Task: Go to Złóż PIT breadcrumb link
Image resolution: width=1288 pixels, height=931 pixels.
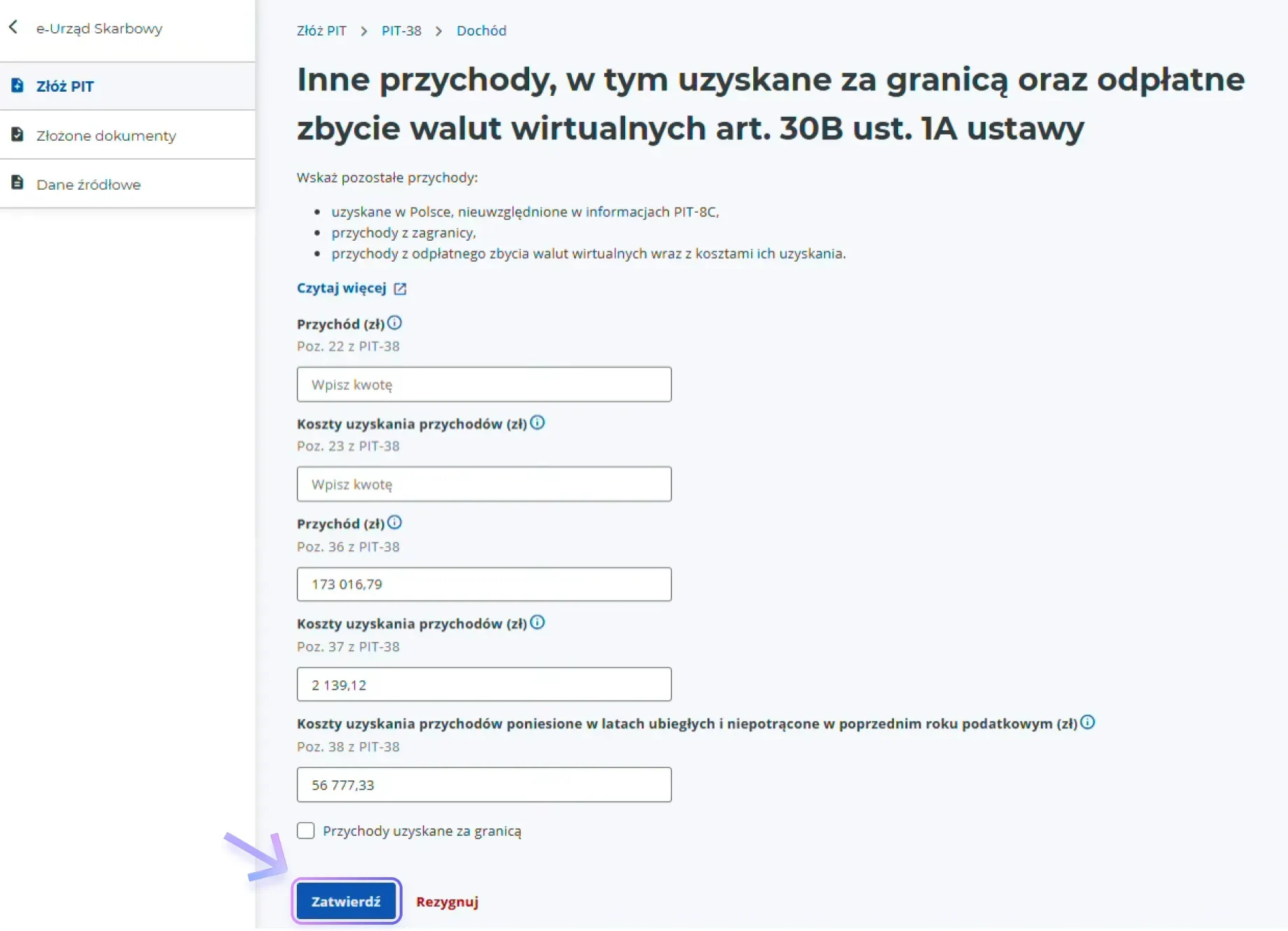Action: point(321,31)
